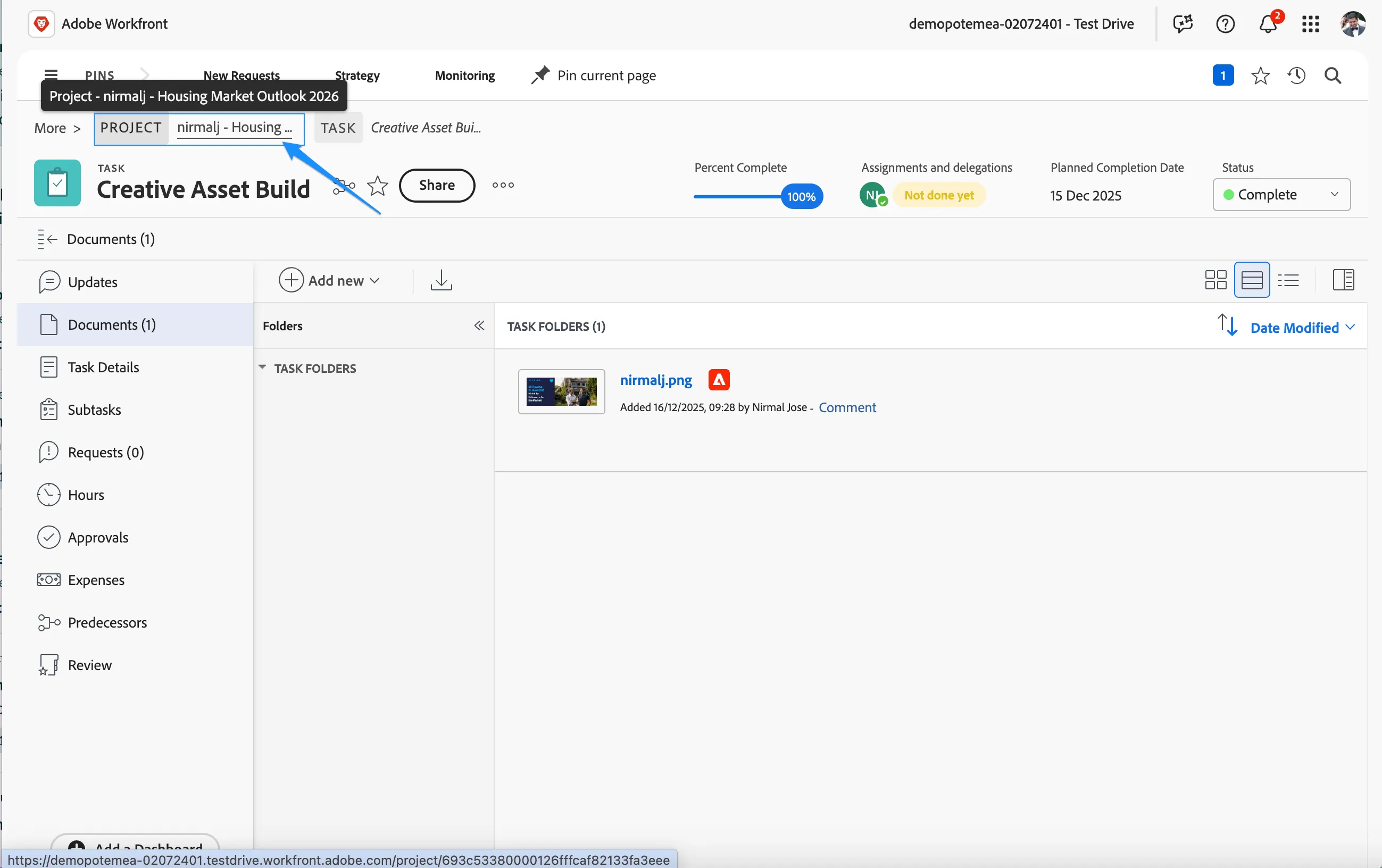Toggle the summary side panel icon
This screenshot has height=868, width=1382.
point(1343,280)
